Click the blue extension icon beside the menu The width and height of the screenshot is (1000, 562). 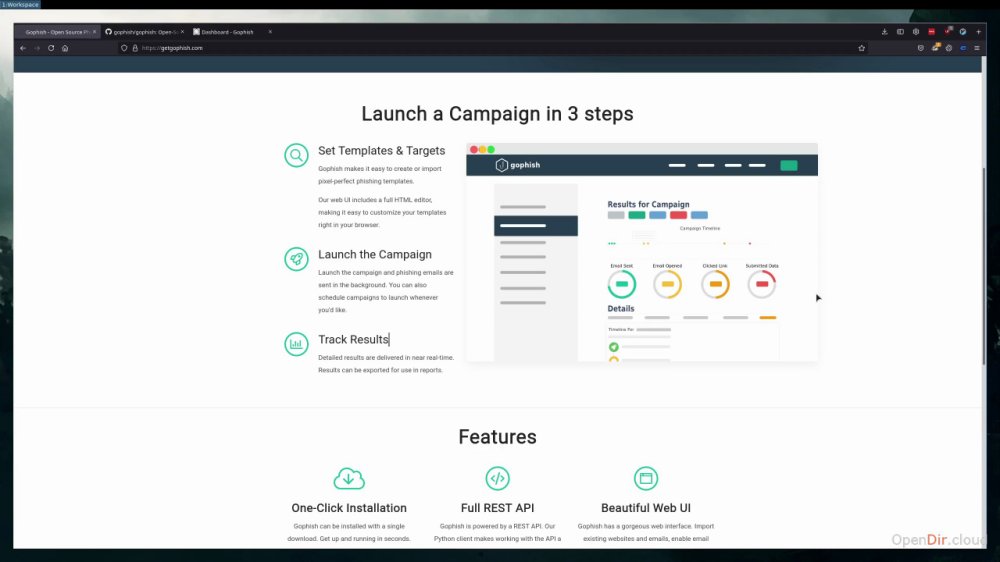(x=963, y=48)
